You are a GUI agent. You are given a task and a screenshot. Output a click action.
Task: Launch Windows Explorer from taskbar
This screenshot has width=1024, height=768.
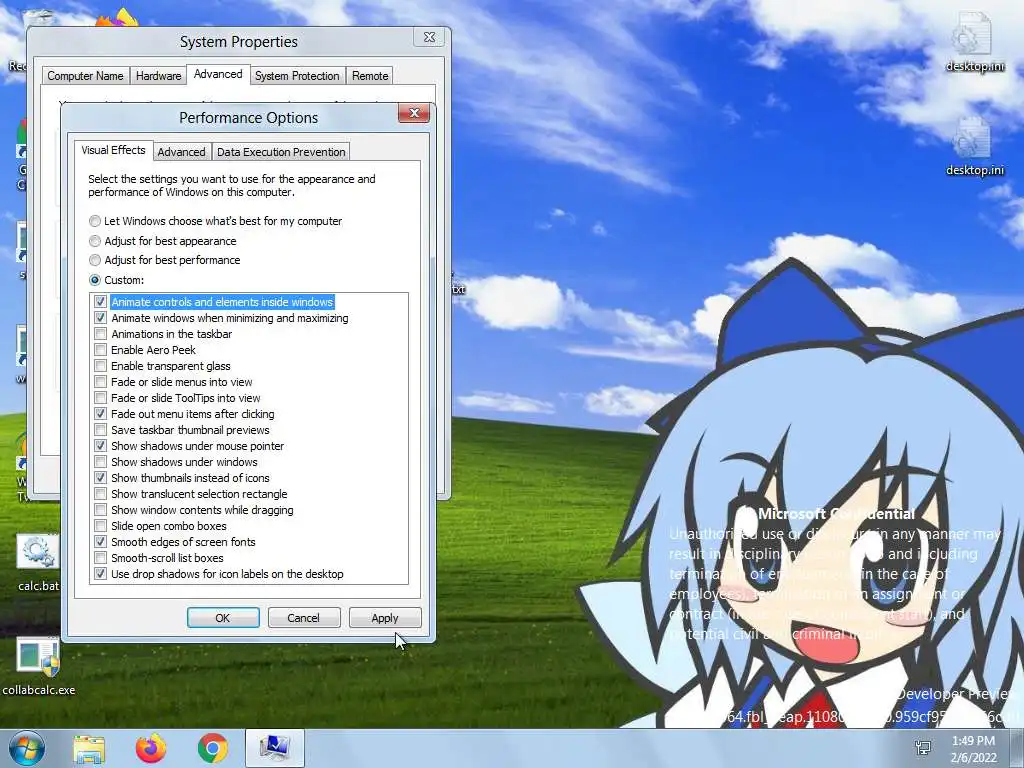(89, 748)
